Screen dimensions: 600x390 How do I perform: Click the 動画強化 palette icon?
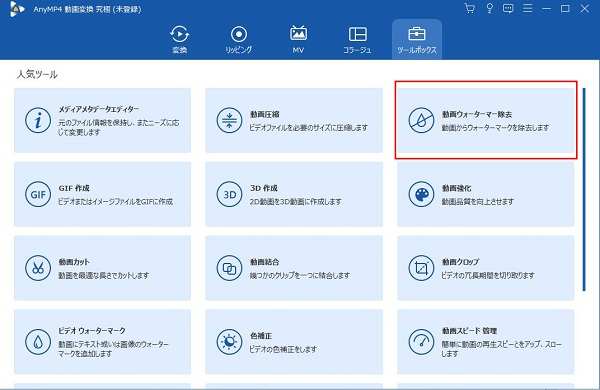tap(421, 194)
